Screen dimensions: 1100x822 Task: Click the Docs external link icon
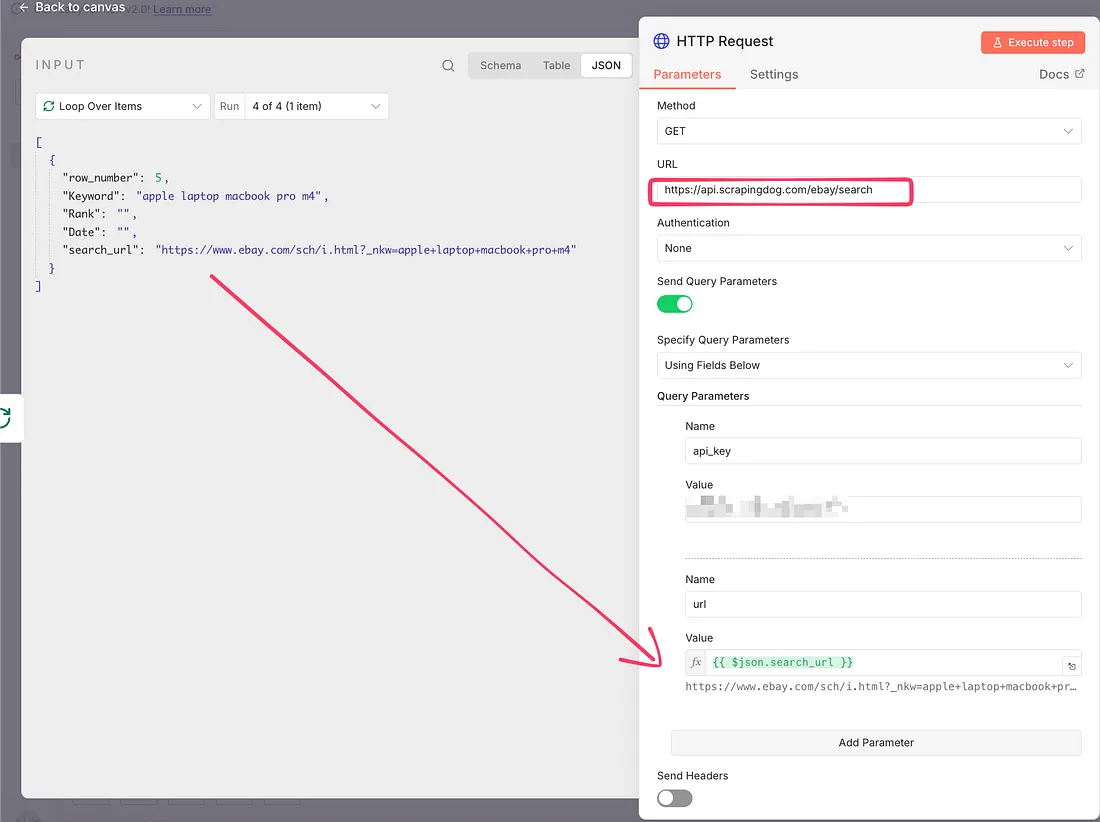(1079, 74)
